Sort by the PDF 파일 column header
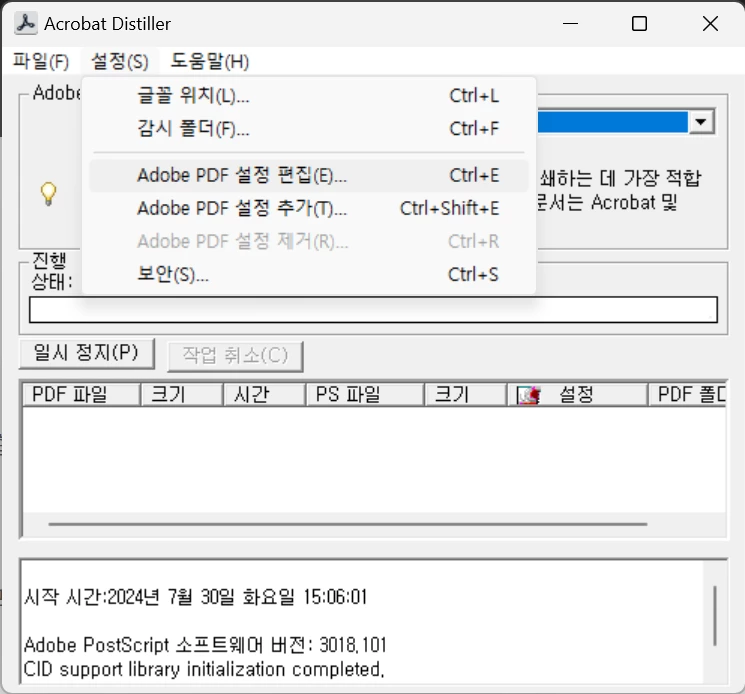Viewport: 745px width, 694px height. click(81, 395)
